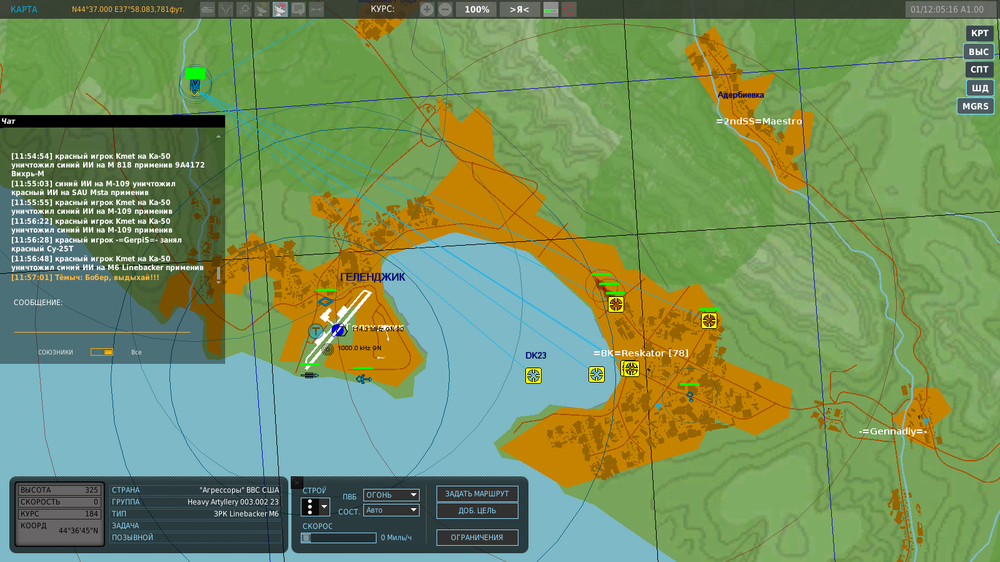Expand the СТРОЙ formation dropdown
The image size is (1000, 562).
point(315,507)
